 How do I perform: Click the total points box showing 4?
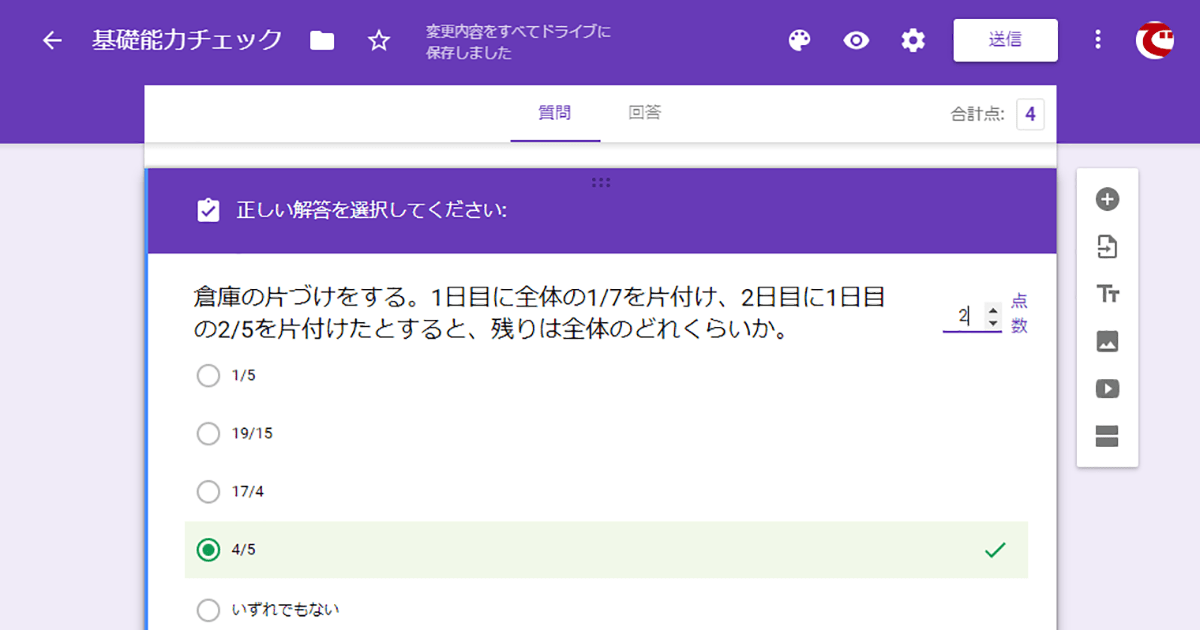[1030, 114]
